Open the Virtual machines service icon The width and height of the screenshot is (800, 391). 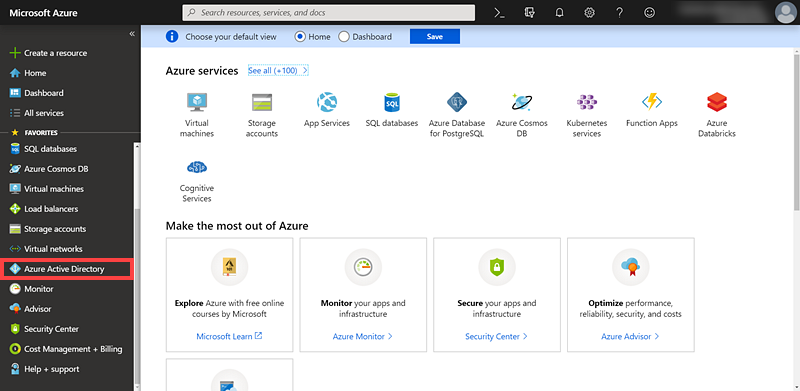(197, 102)
